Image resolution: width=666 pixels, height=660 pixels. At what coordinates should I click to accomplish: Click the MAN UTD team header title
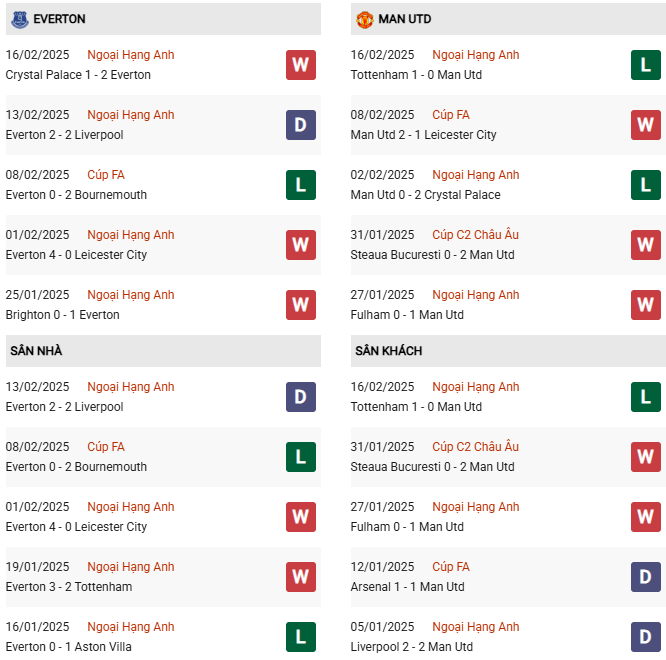tap(405, 19)
